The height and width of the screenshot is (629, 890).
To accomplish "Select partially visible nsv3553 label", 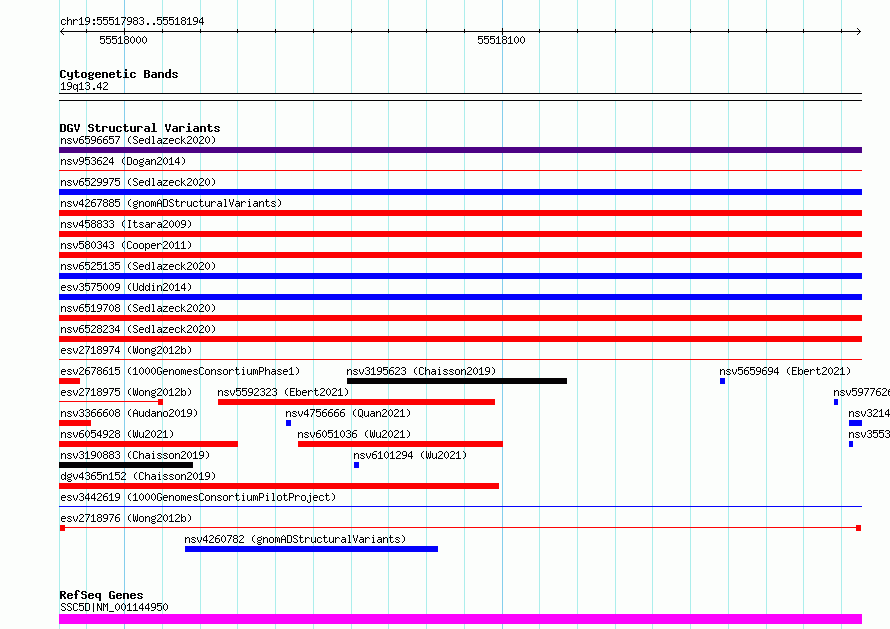I will [x=869, y=434].
